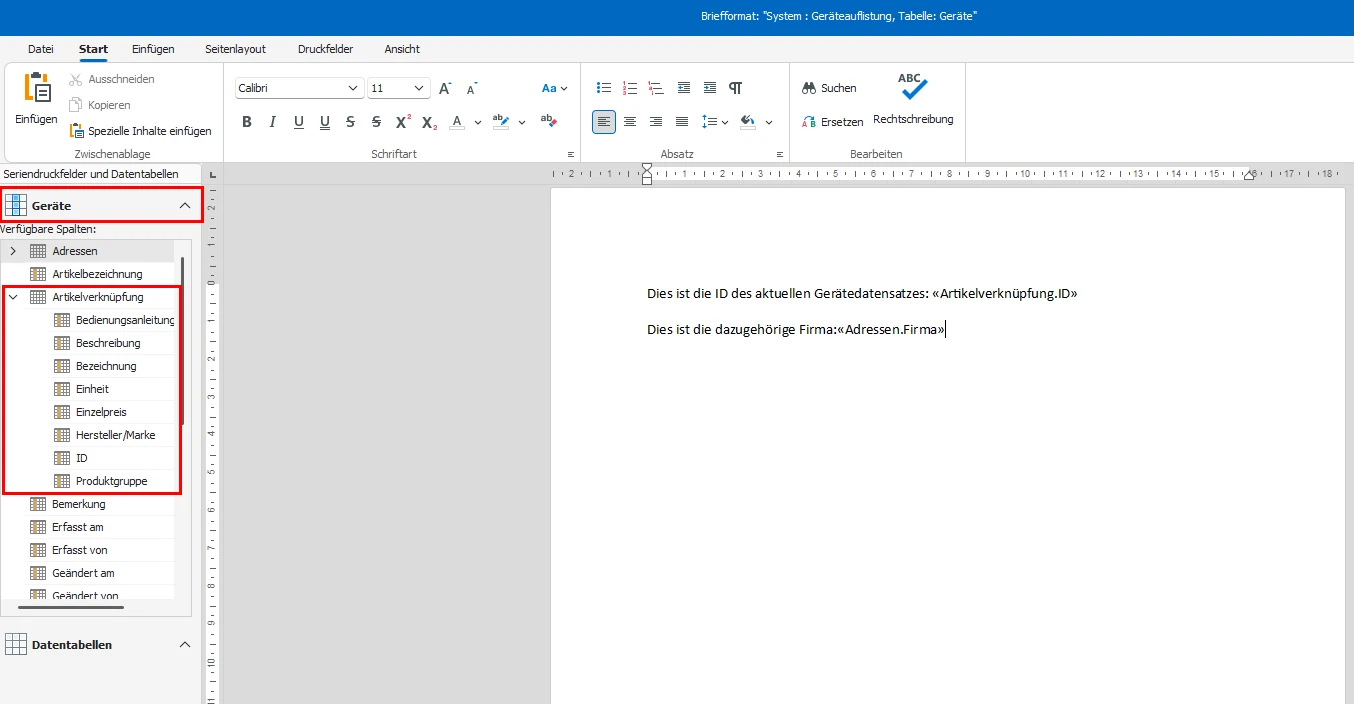Open the change case Aa dropdown
Viewport: 1354px width, 704px height.
pos(555,88)
